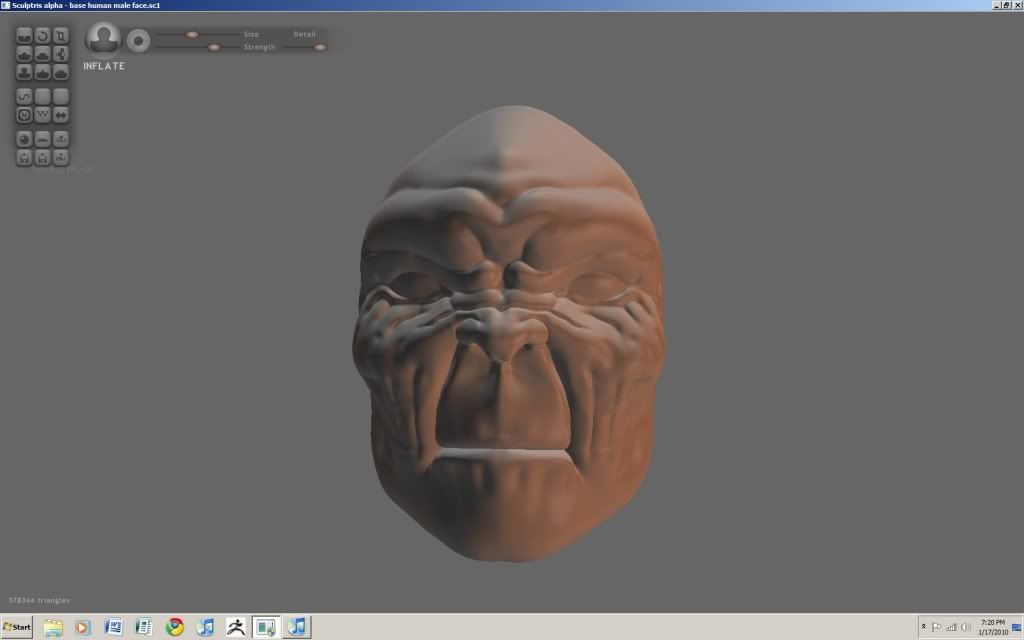Open Google Chrome from the taskbar

174,628
